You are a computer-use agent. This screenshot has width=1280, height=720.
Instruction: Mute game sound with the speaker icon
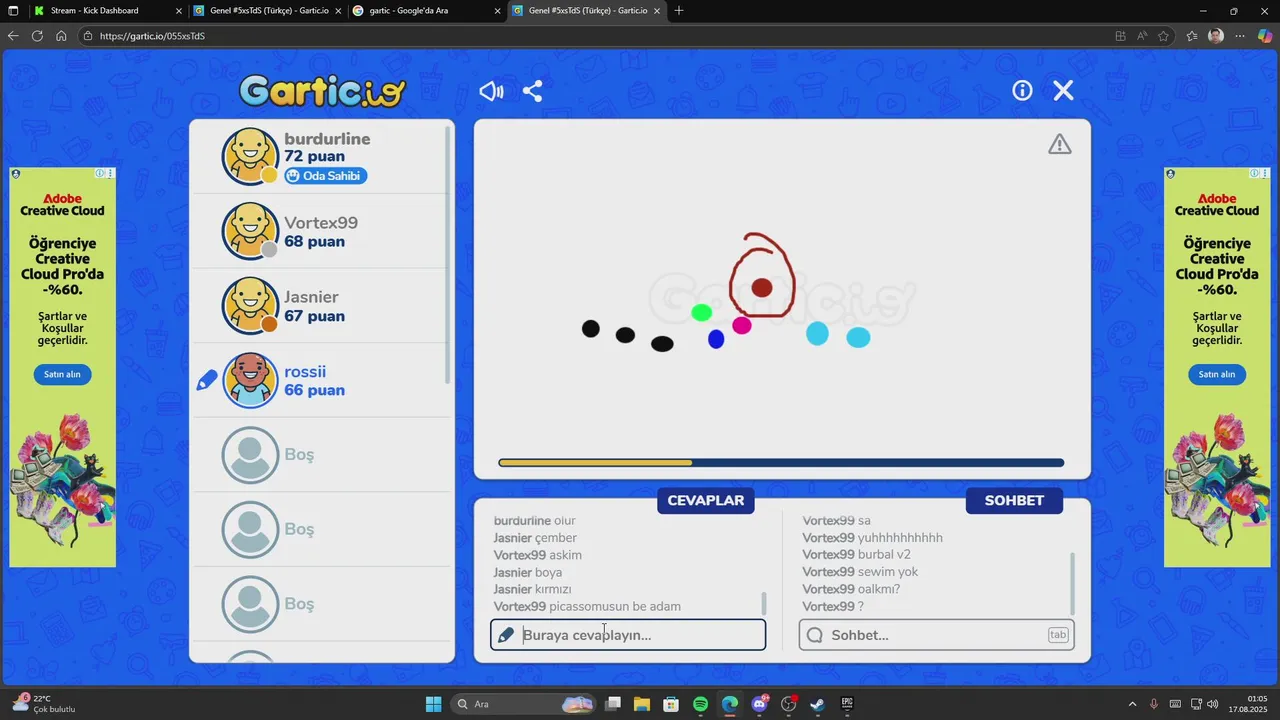coord(491,91)
